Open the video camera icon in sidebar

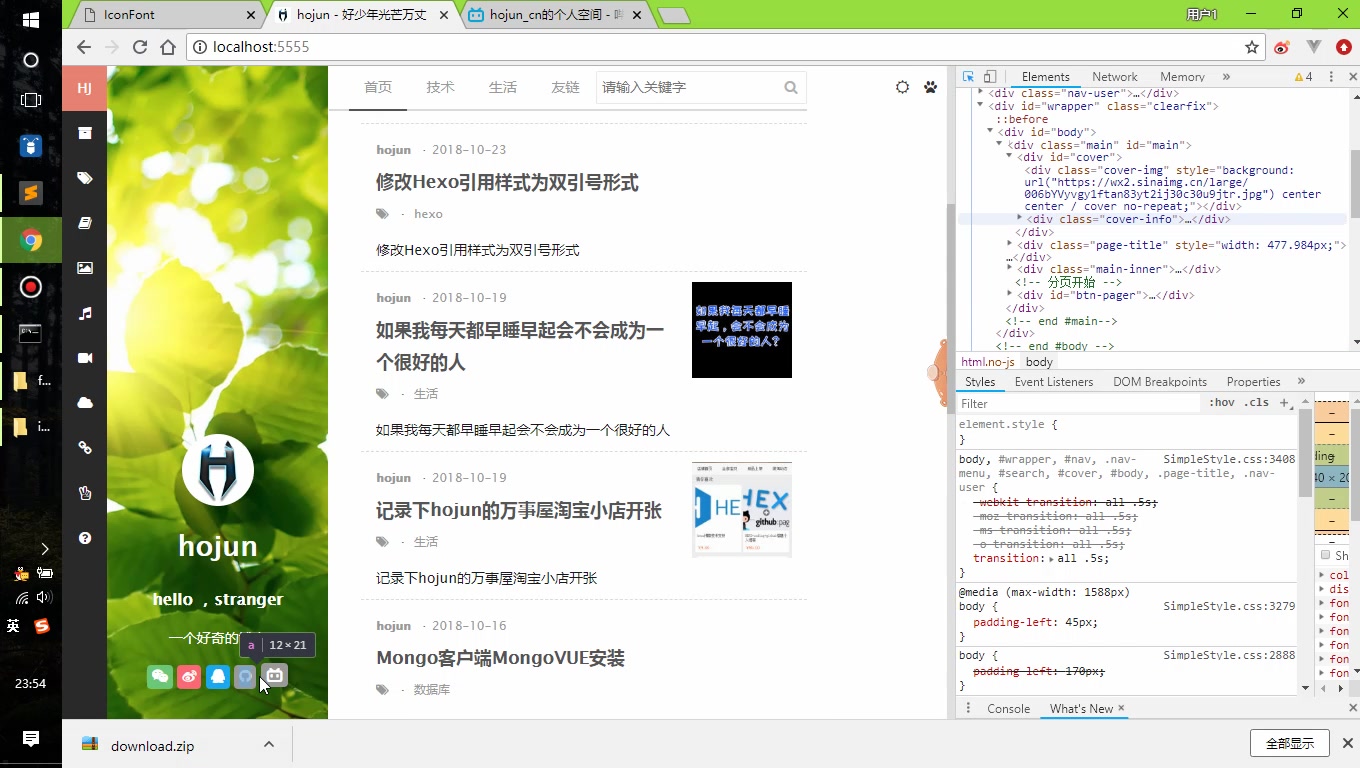pyautogui.click(x=85, y=358)
